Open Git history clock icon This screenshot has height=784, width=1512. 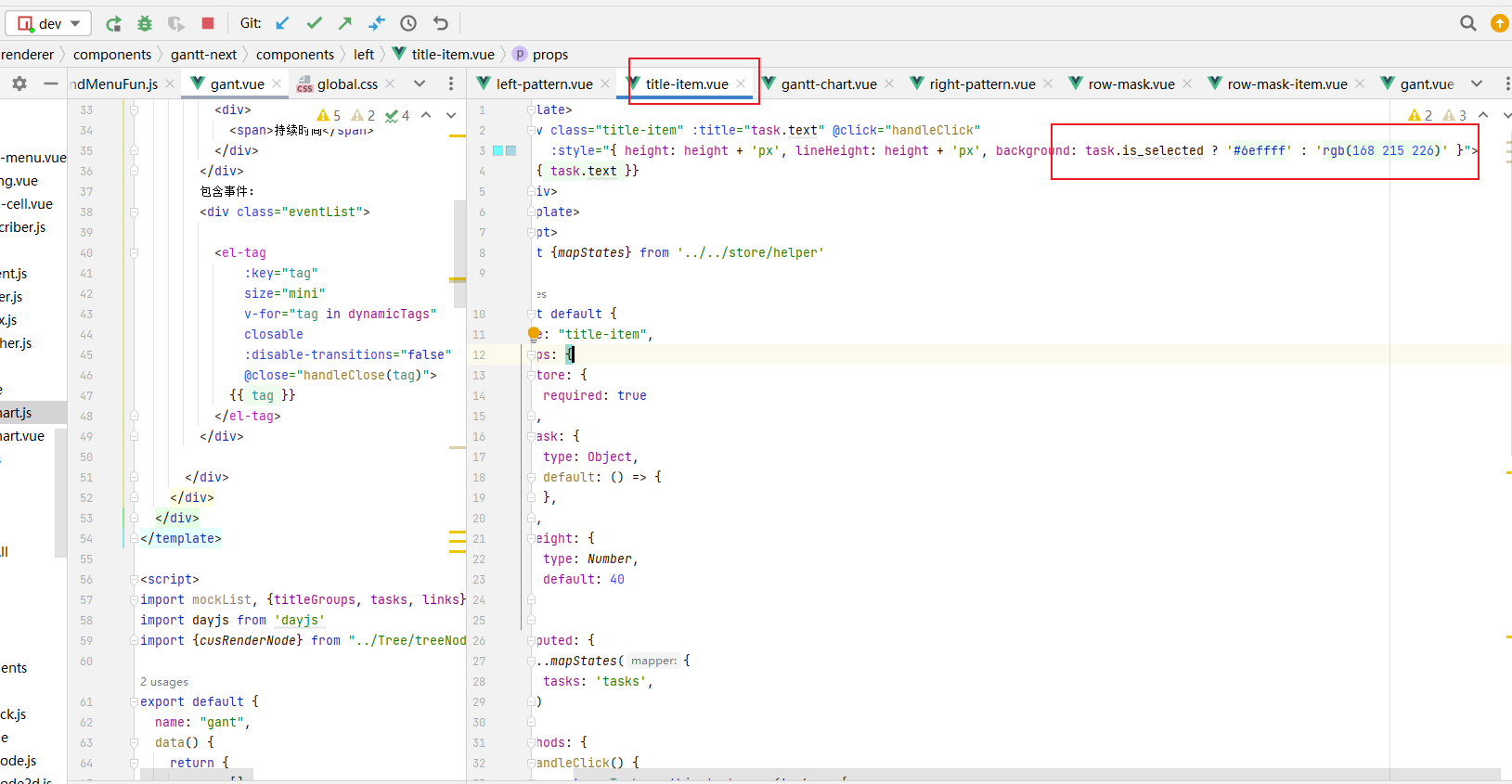point(408,23)
